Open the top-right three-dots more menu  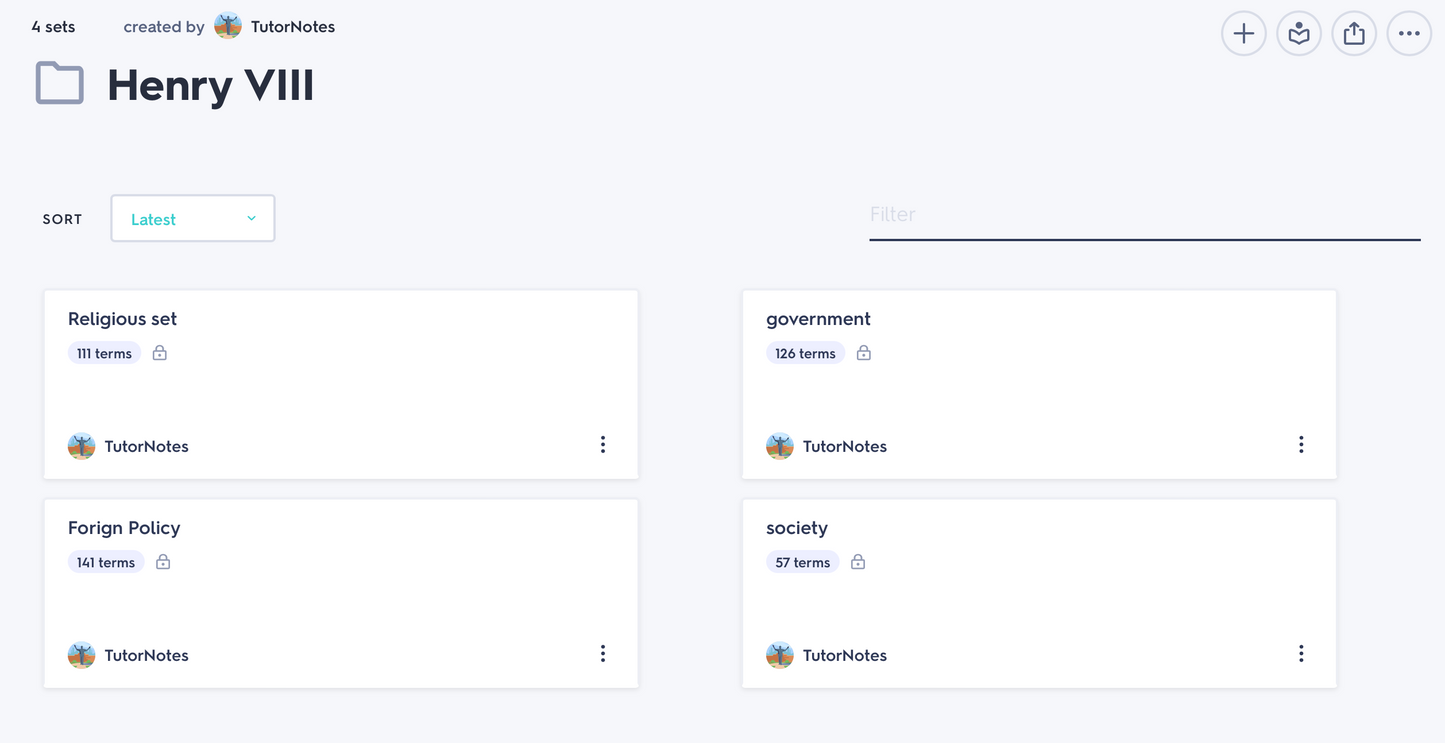pyautogui.click(x=1409, y=34)
